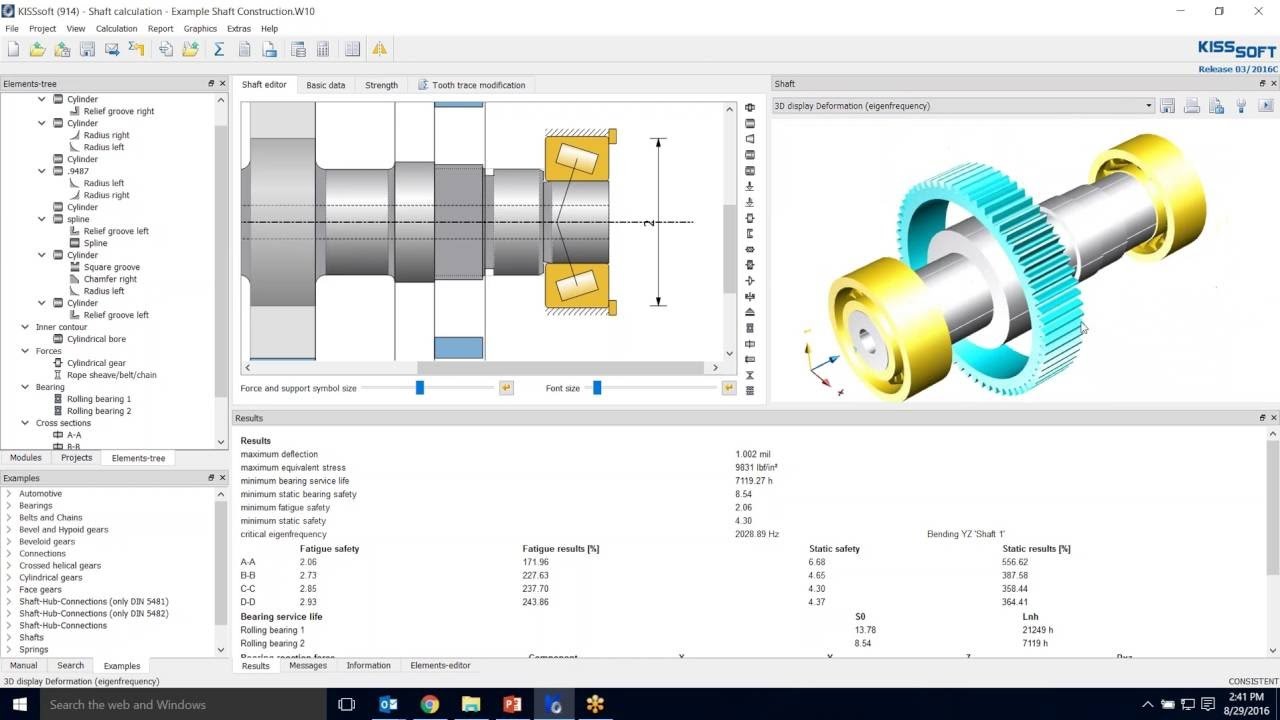Reset the font size to default
The width and height of the screenshot is (1280, 720).
(x=728, y=388)
